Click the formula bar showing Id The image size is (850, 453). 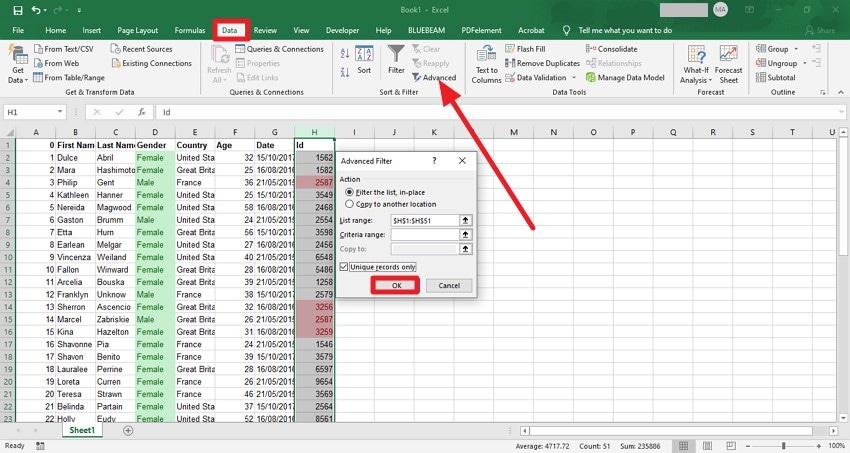499,112
